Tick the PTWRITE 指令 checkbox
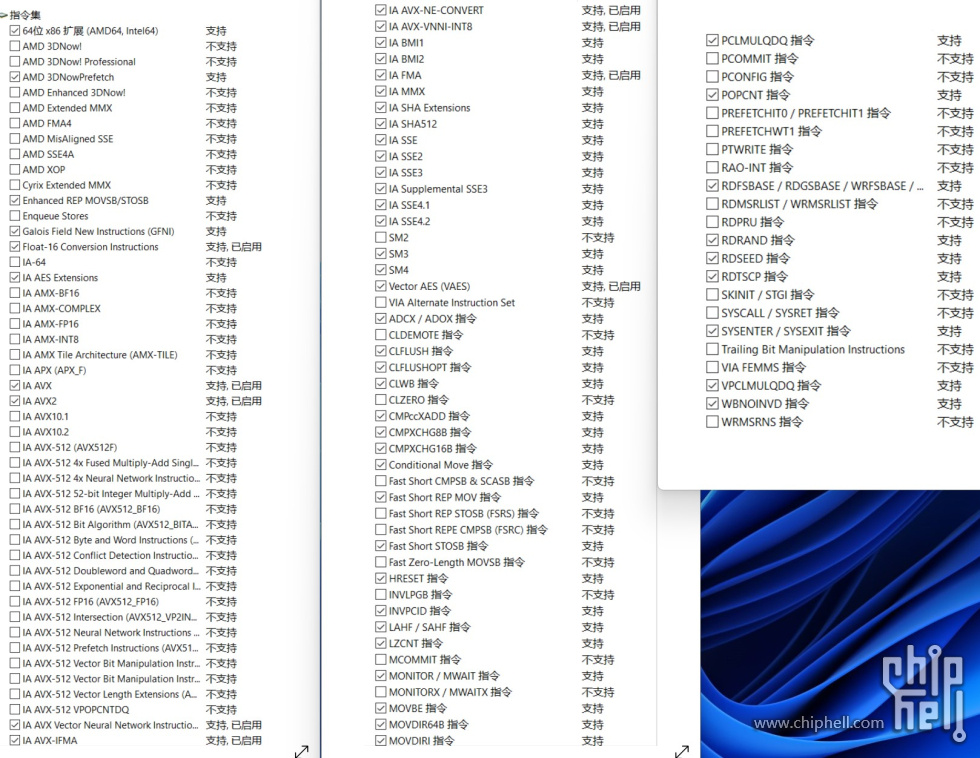 point(712,149)
